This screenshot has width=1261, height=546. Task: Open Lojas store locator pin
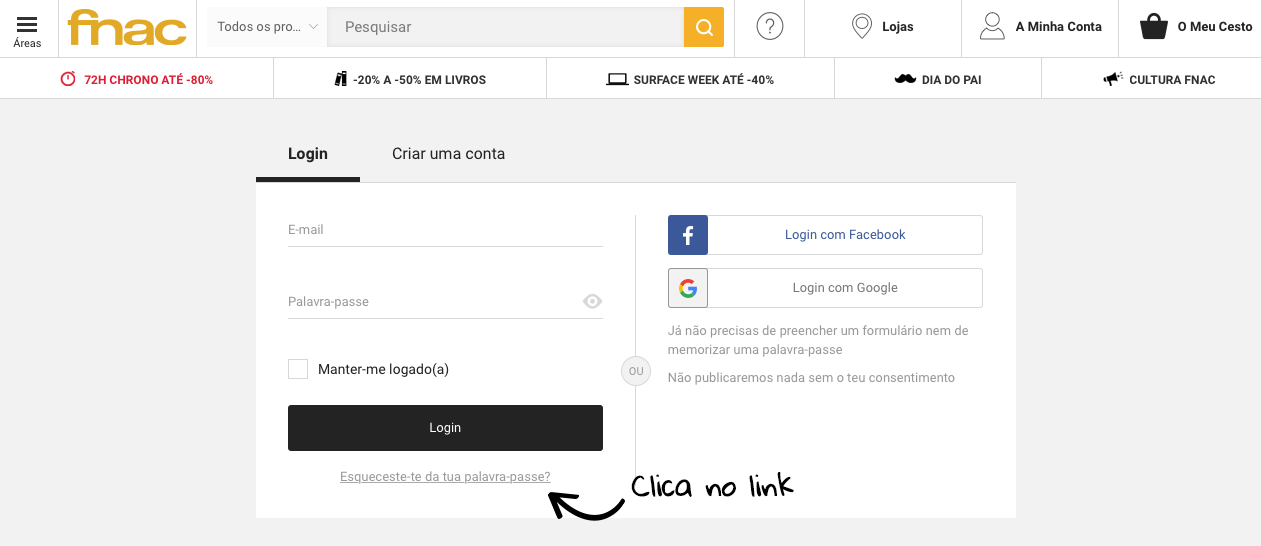861,27
